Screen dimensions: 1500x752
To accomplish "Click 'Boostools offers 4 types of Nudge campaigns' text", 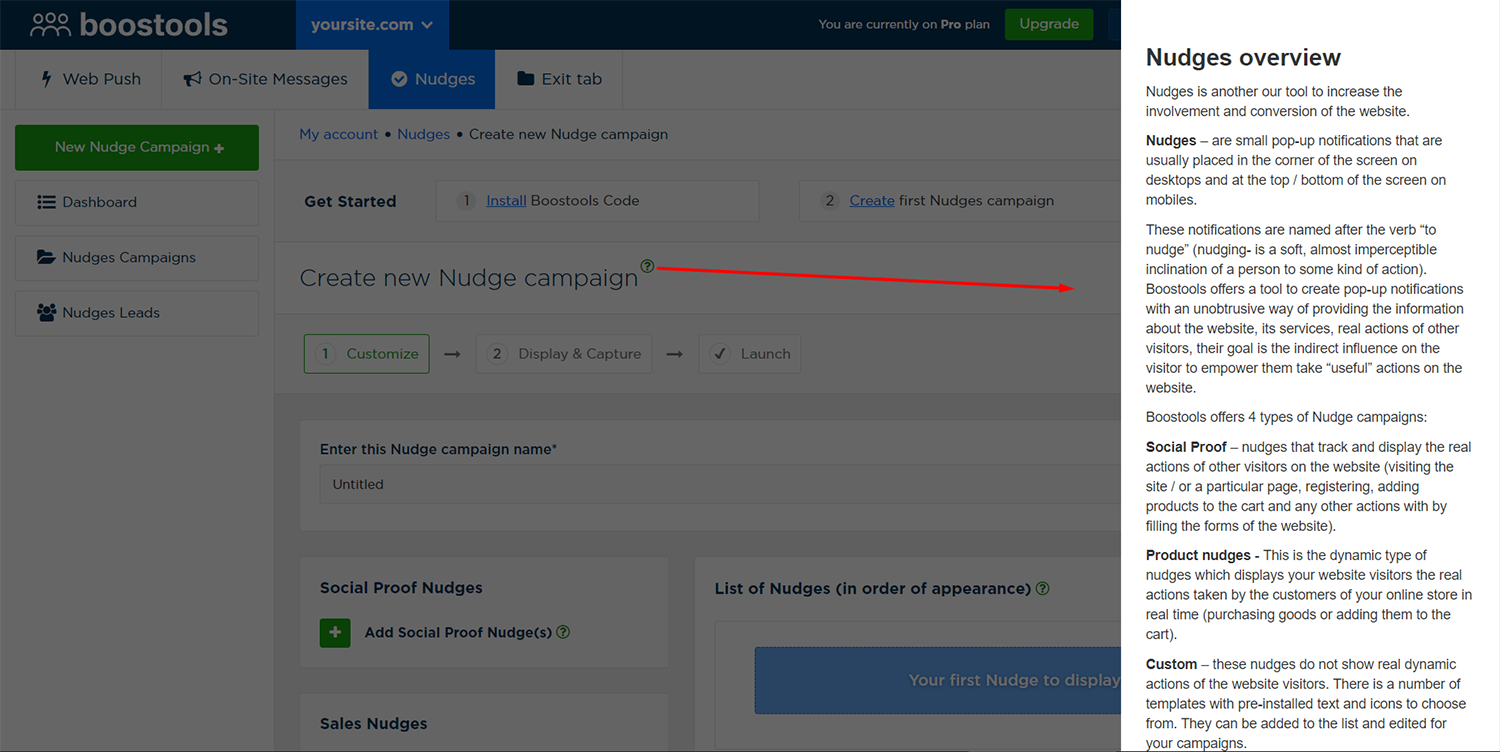I will pyautogui.click(x=1287, y=418).
